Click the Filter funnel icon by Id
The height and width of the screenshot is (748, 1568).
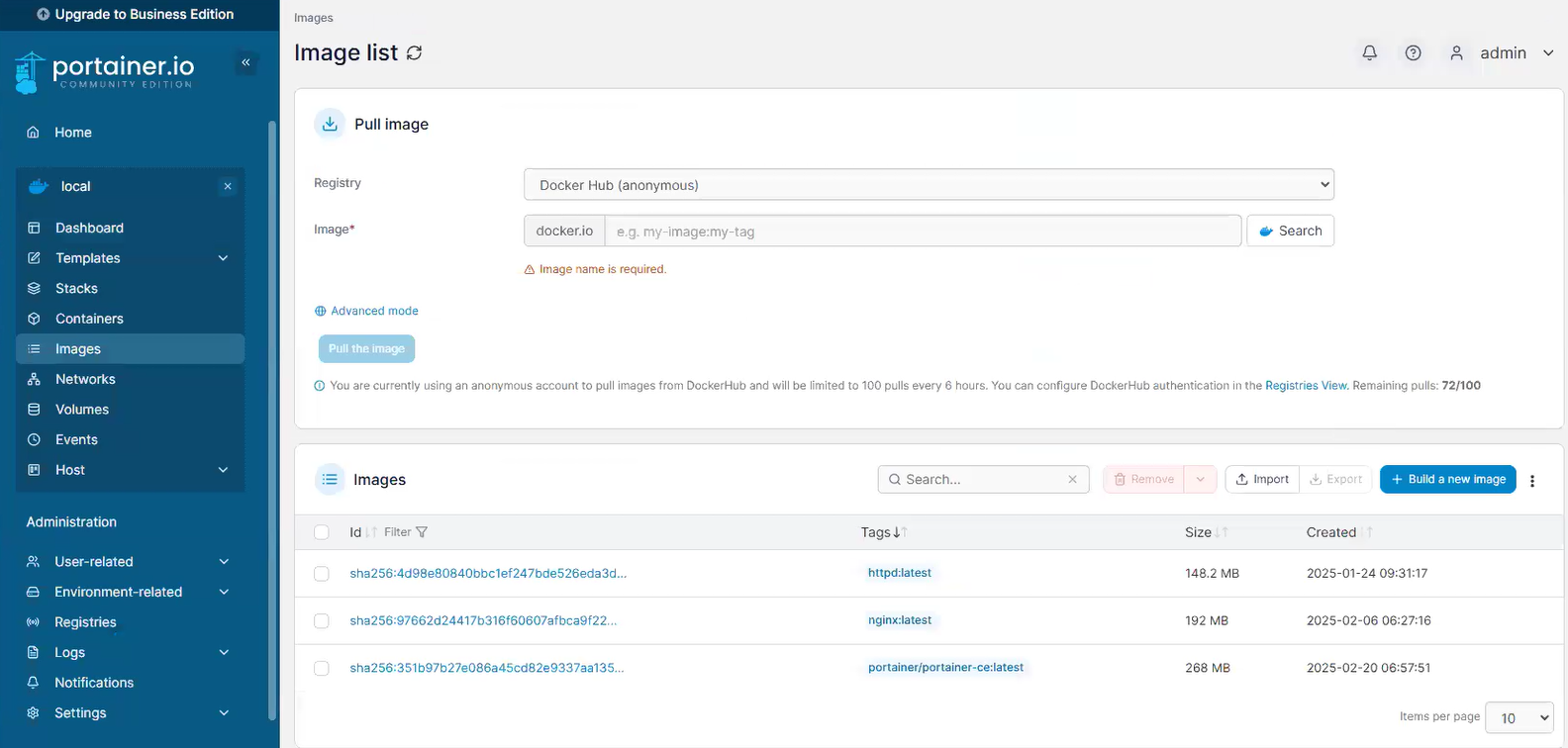point(422,532)
